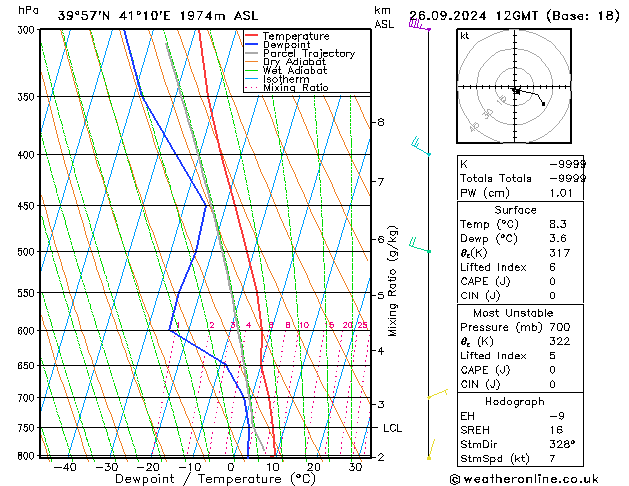Click the Surface Lifted Index value 6
The width and height of the screenshot is (629, 486).
[553, 267]
